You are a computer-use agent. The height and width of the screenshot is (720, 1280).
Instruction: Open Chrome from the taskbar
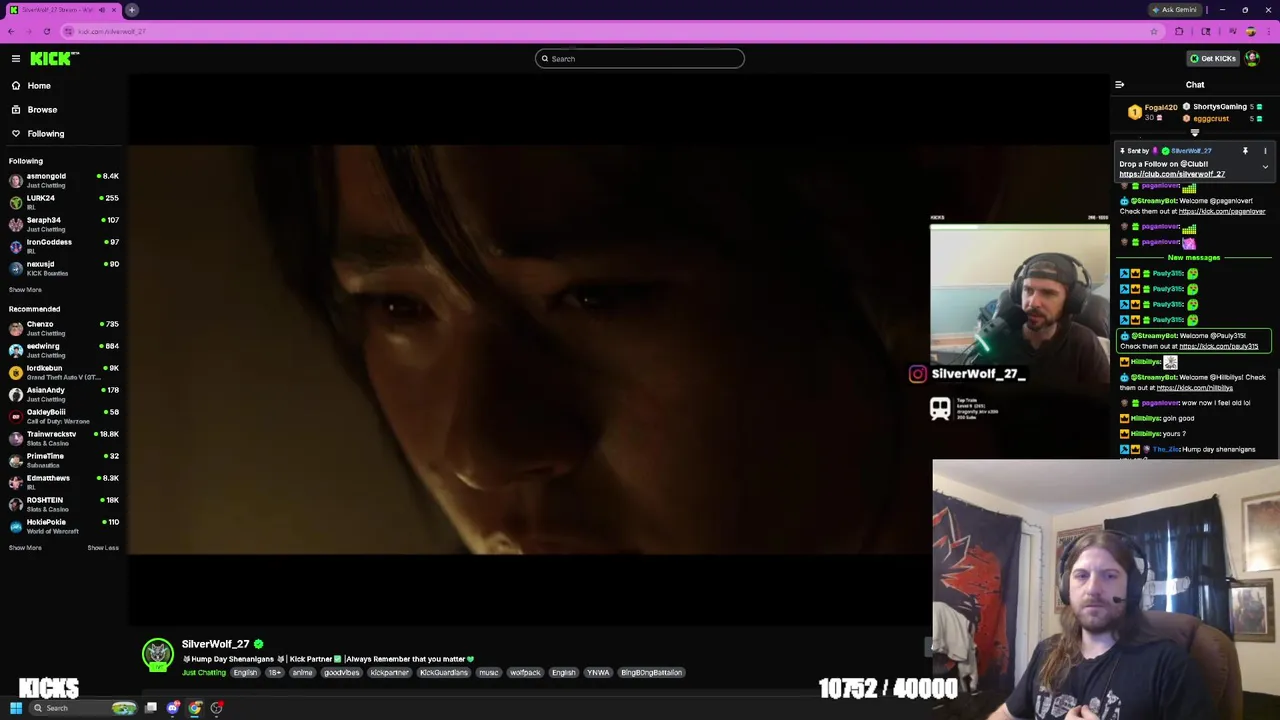195,709
